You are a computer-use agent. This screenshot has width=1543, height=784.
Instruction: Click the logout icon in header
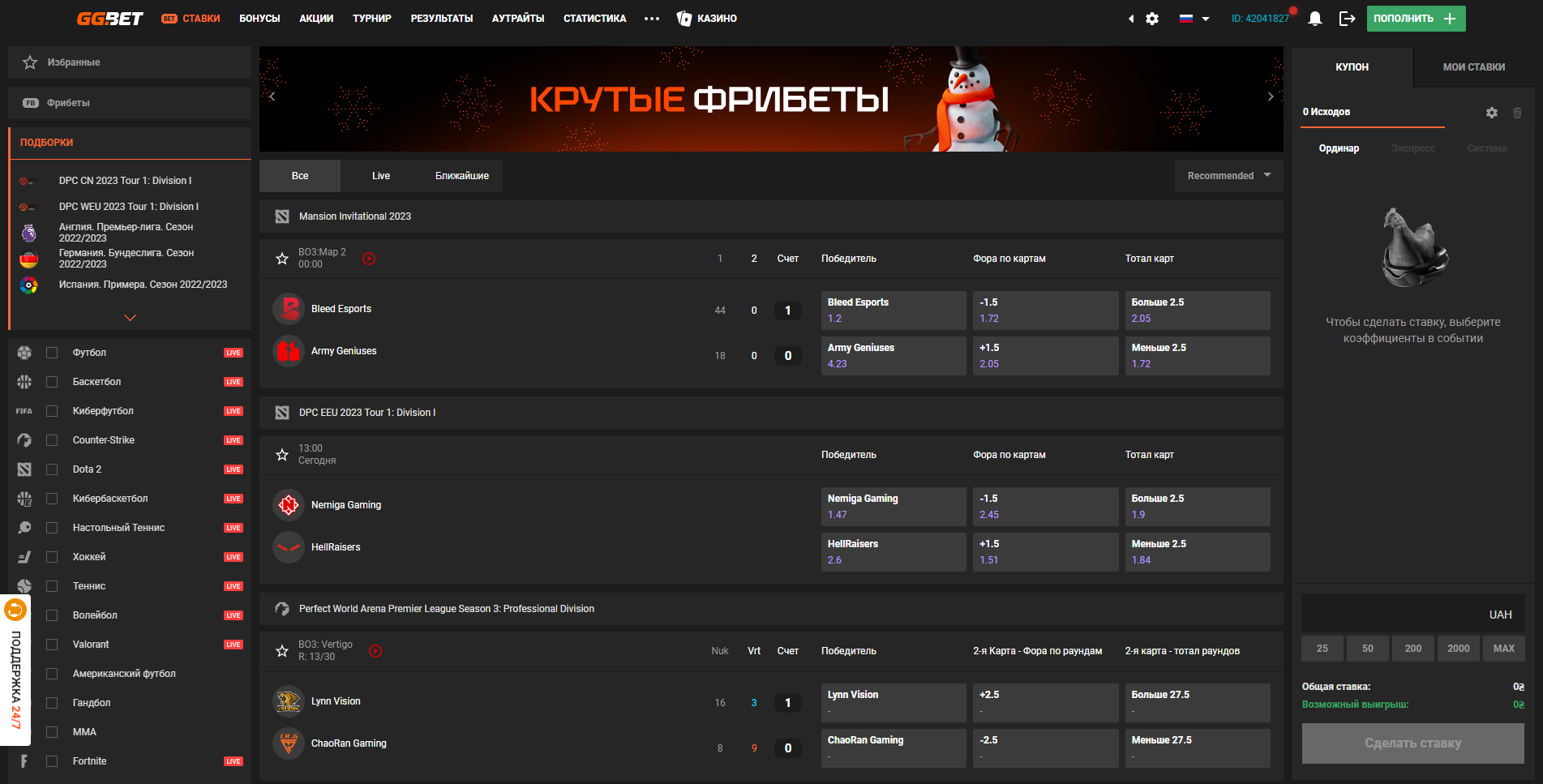point(1348,19)
